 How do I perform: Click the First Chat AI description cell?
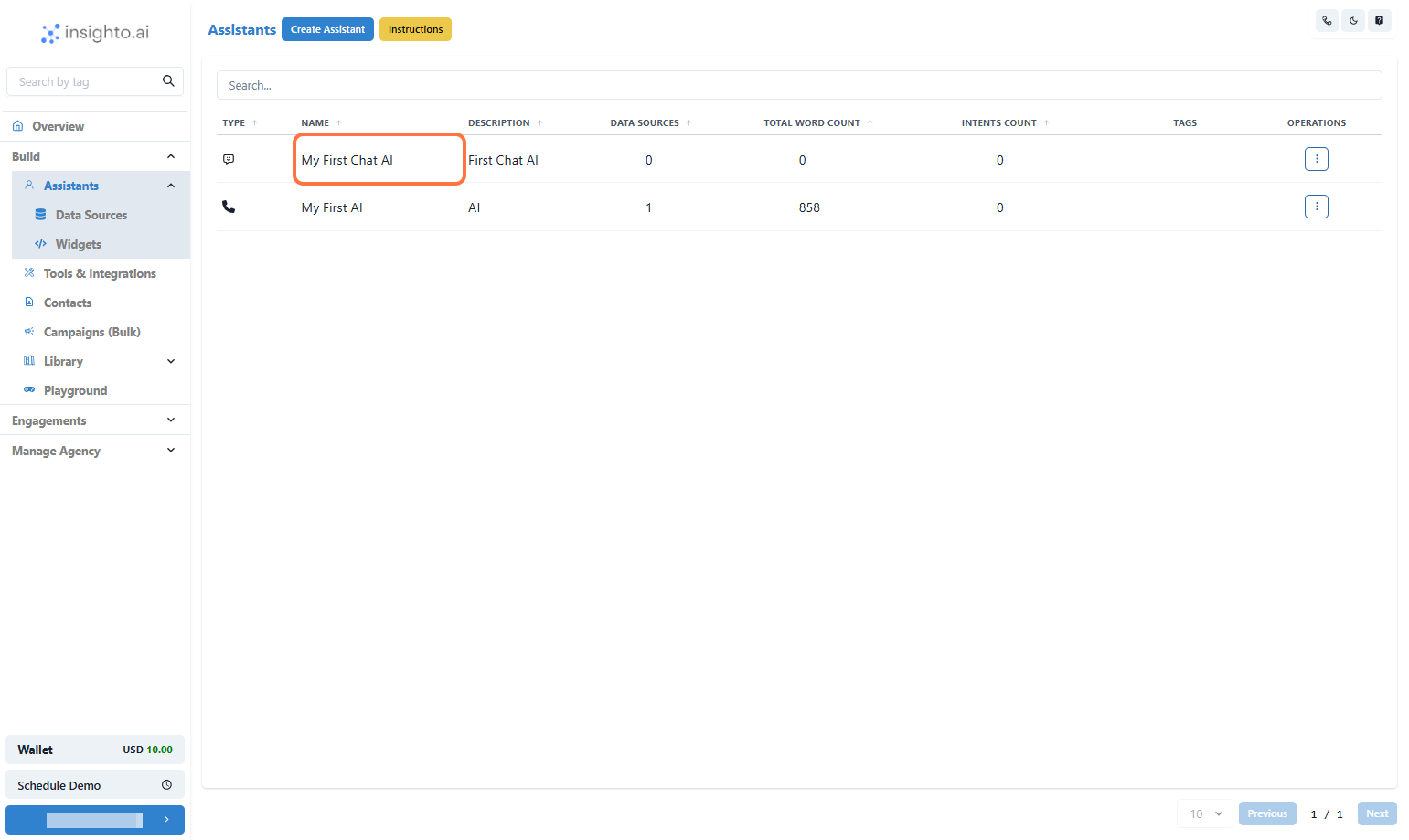pos(503,160)
